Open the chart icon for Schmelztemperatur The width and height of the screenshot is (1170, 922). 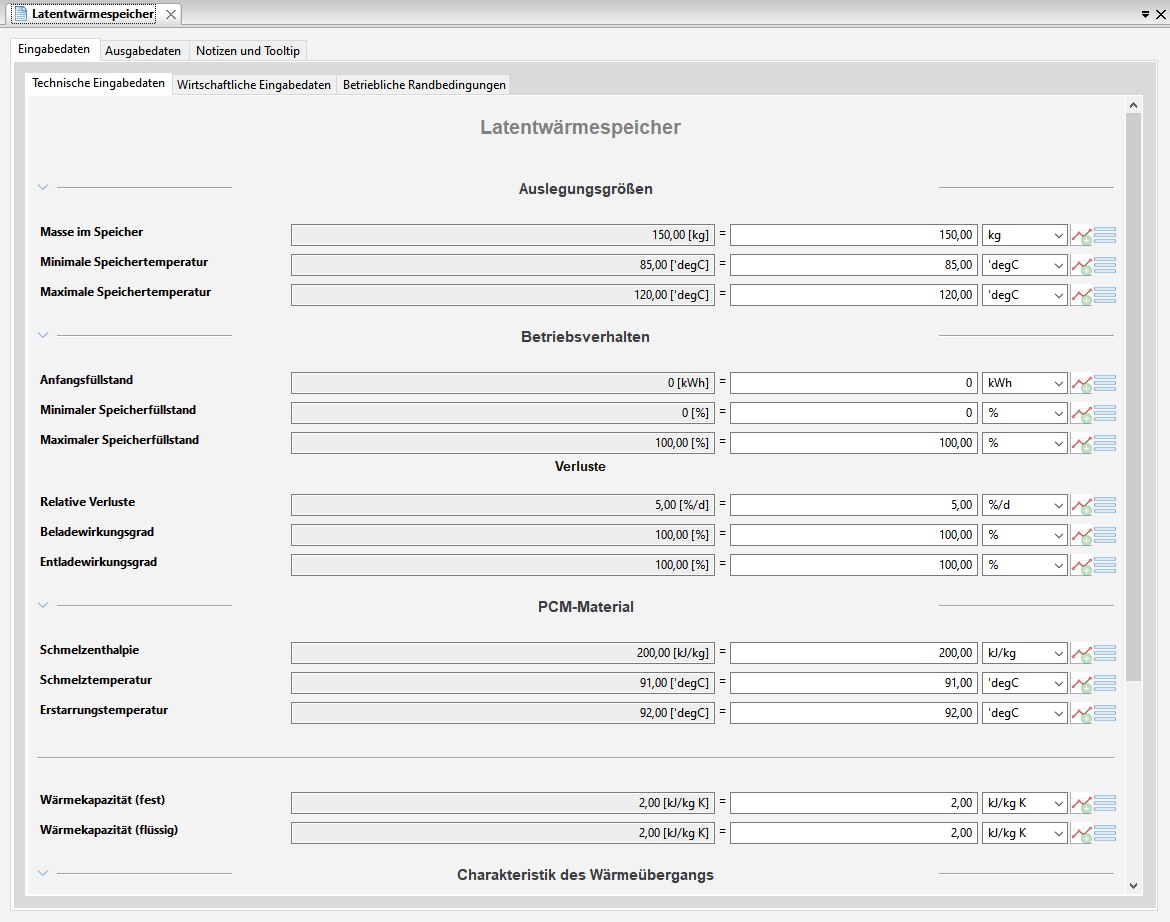[1081, 683]
